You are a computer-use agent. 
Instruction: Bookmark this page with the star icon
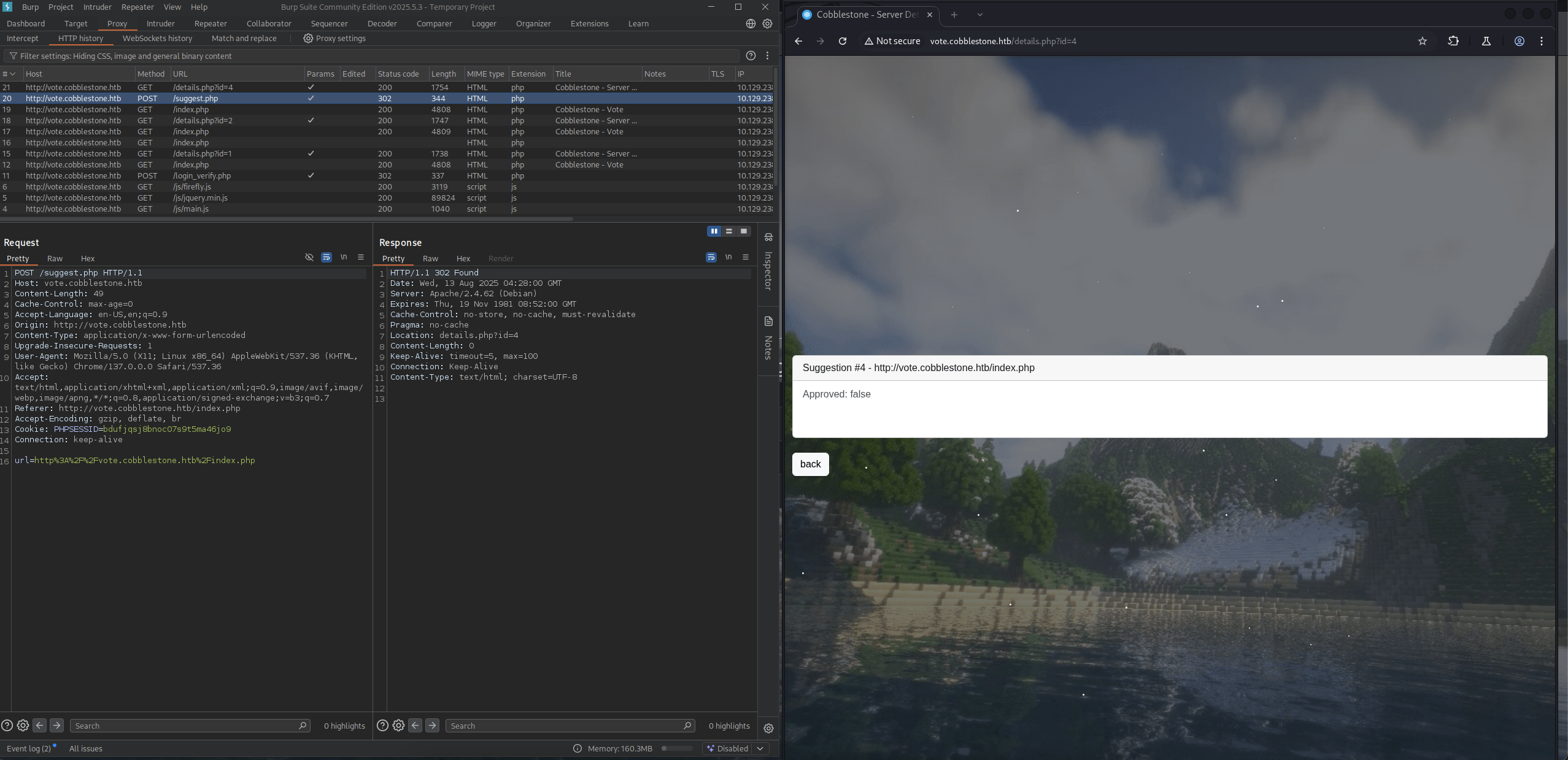(1423, 41)
